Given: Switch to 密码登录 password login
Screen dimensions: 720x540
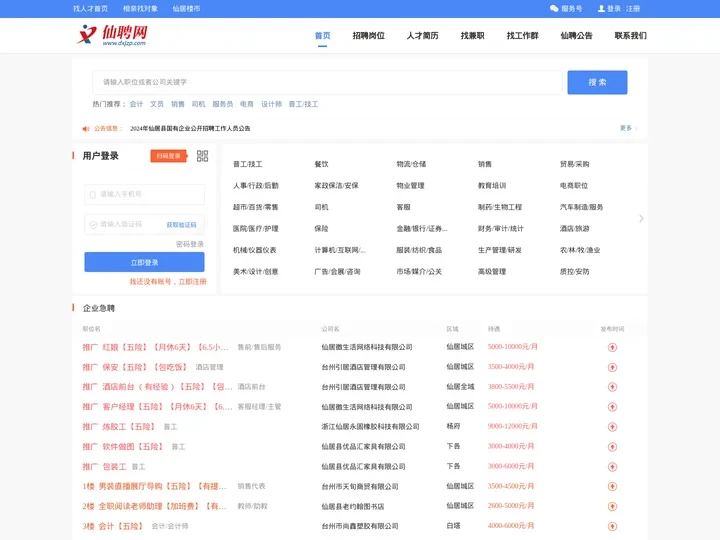Looking at the screenshot, I should pos(190,244).
